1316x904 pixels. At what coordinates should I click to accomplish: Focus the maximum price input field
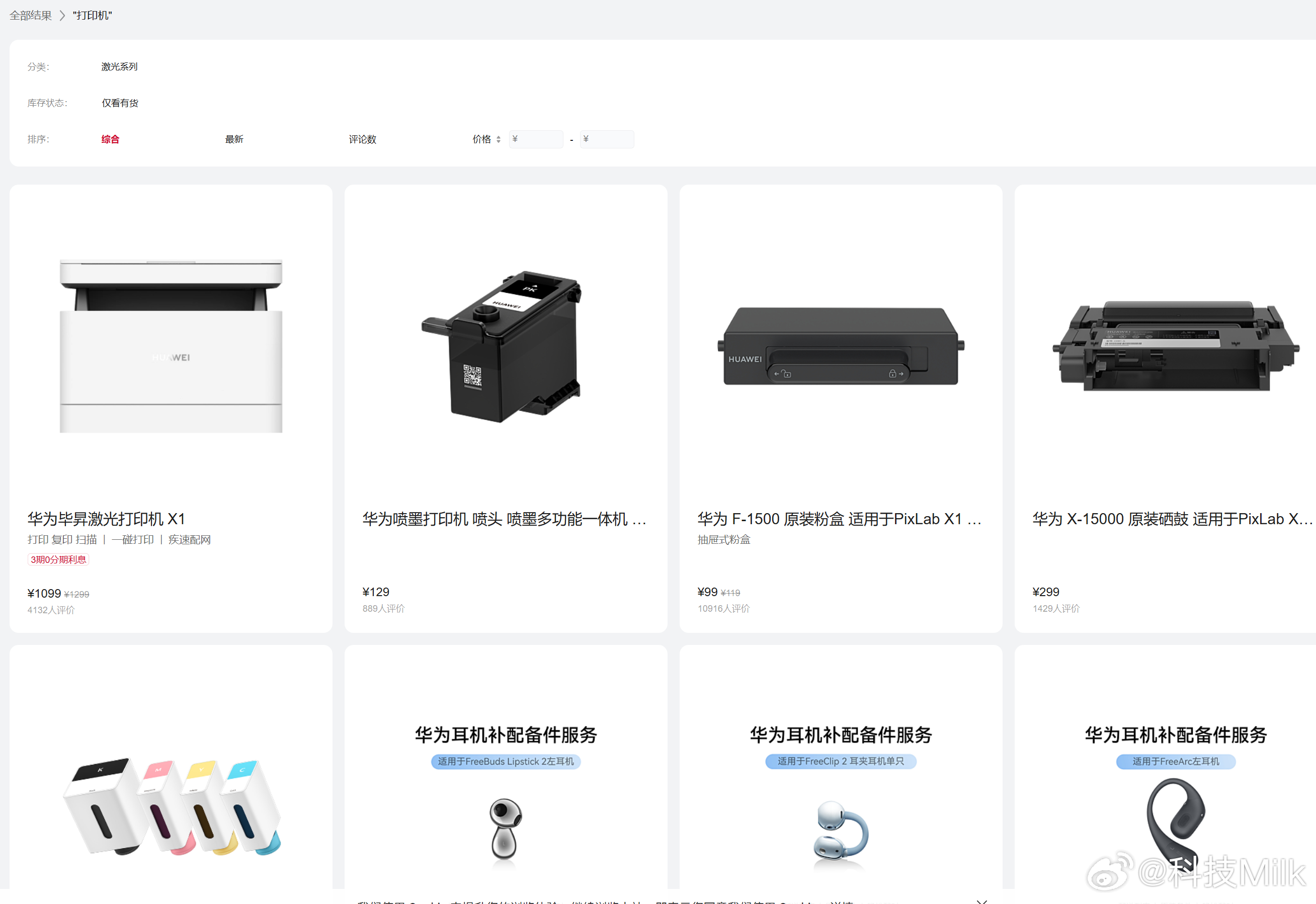coord(607,139)
